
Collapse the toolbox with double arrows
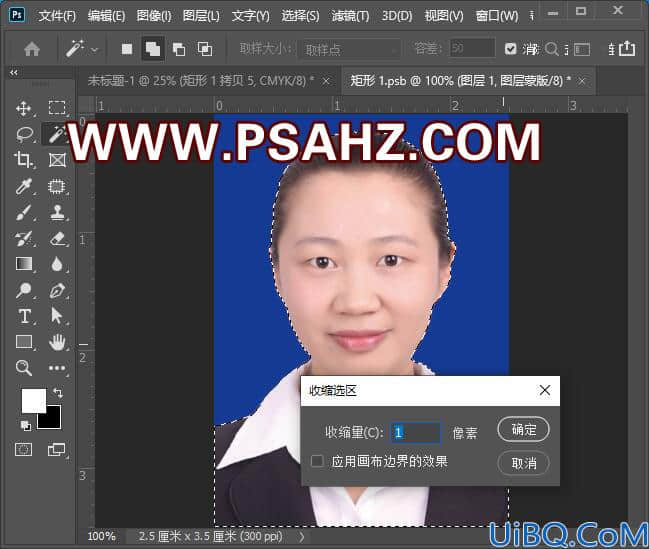tap(14, 72)
